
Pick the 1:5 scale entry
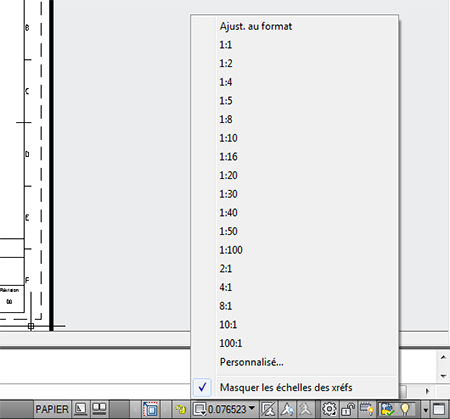(295, 101)
